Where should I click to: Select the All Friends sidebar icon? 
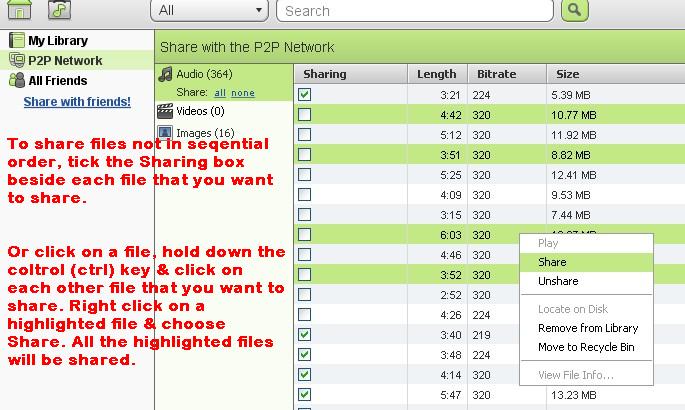pos(16,80)
